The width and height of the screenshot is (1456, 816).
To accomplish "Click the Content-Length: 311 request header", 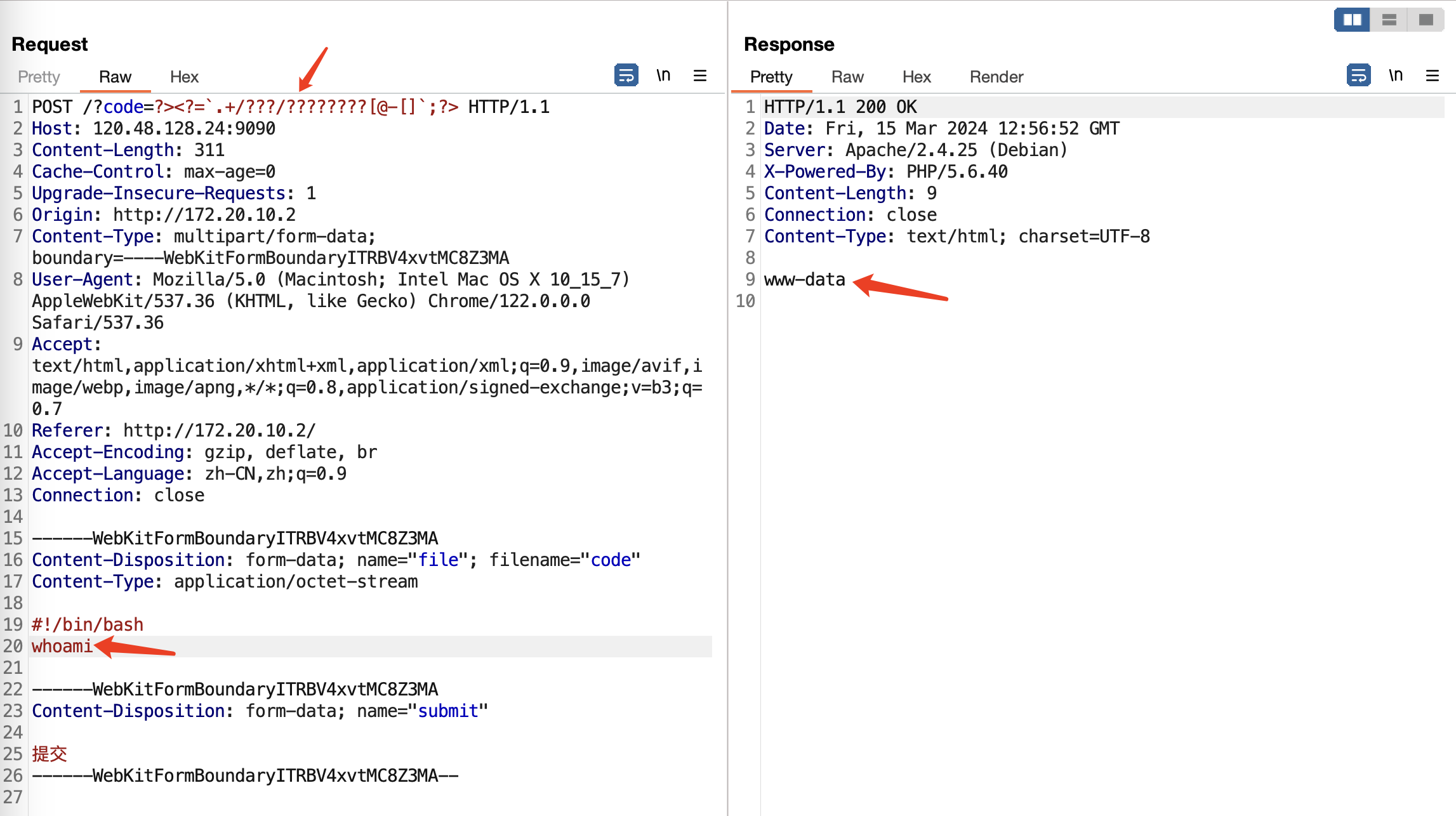I will pos(128,150).
